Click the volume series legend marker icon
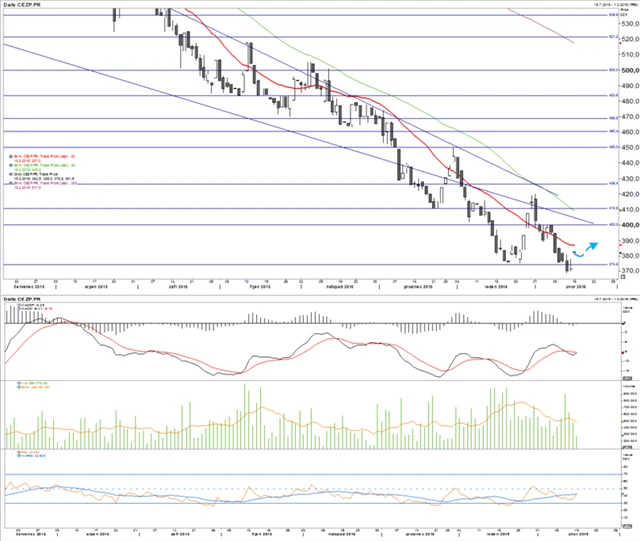 tap(19, 383)
